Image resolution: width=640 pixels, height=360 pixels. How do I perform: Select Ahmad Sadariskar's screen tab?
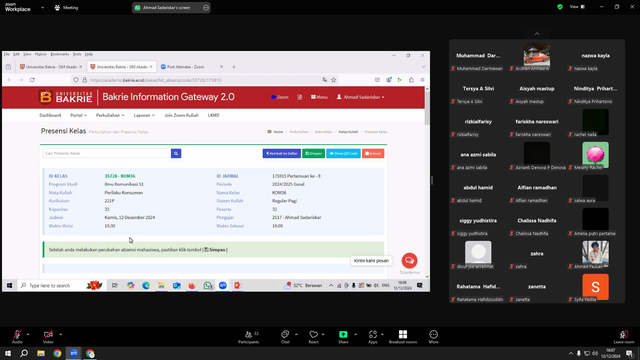pos(167,7)
